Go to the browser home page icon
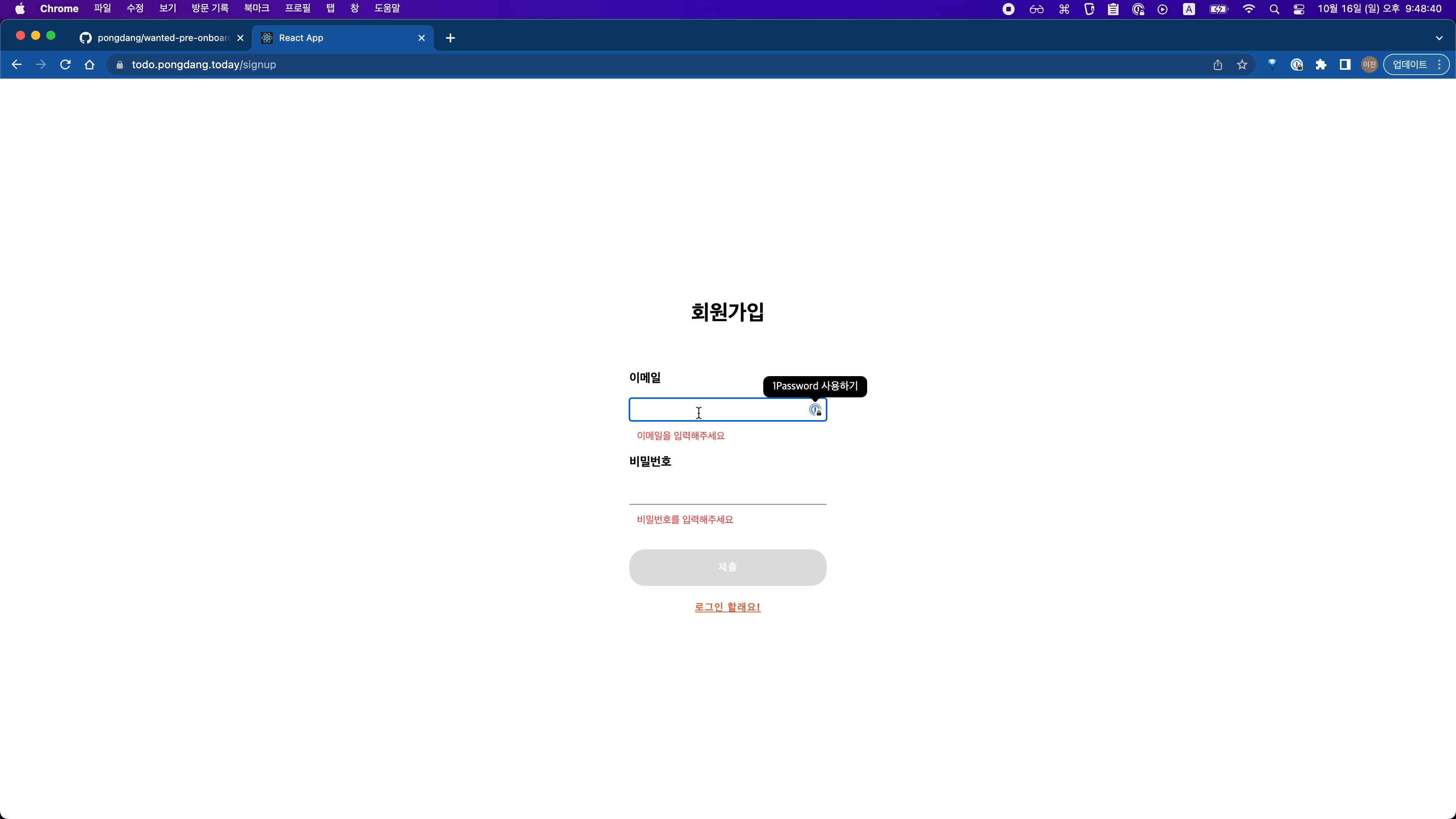 [89, 64]
